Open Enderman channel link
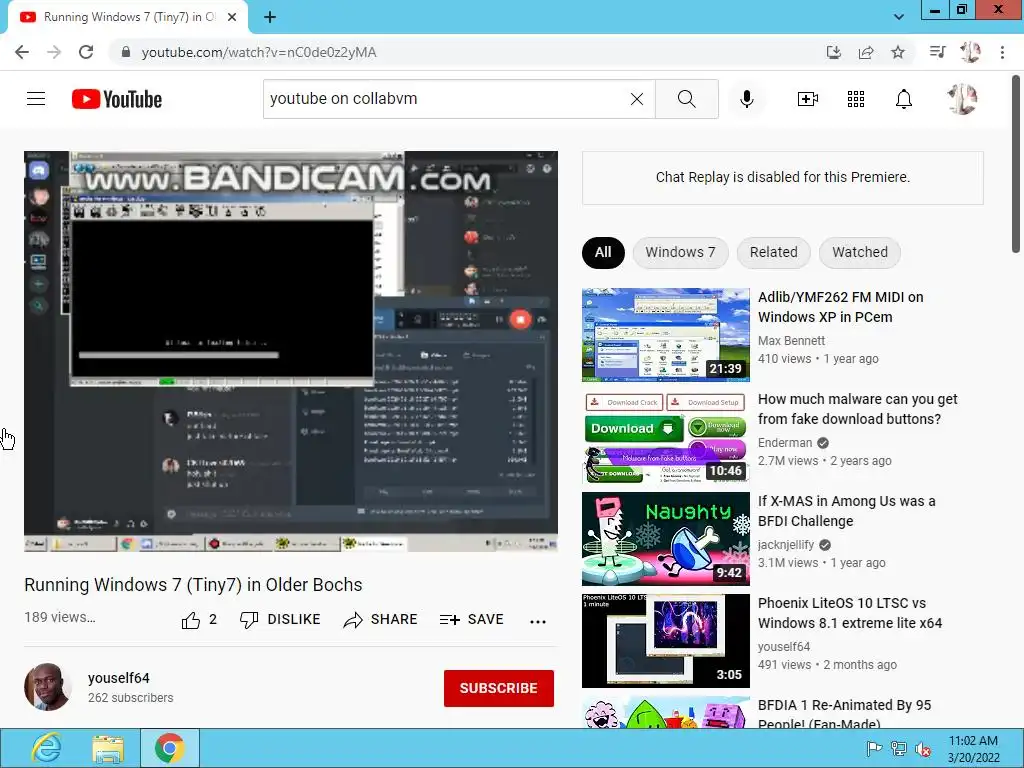1024x768 pixels. coord(785,442)
